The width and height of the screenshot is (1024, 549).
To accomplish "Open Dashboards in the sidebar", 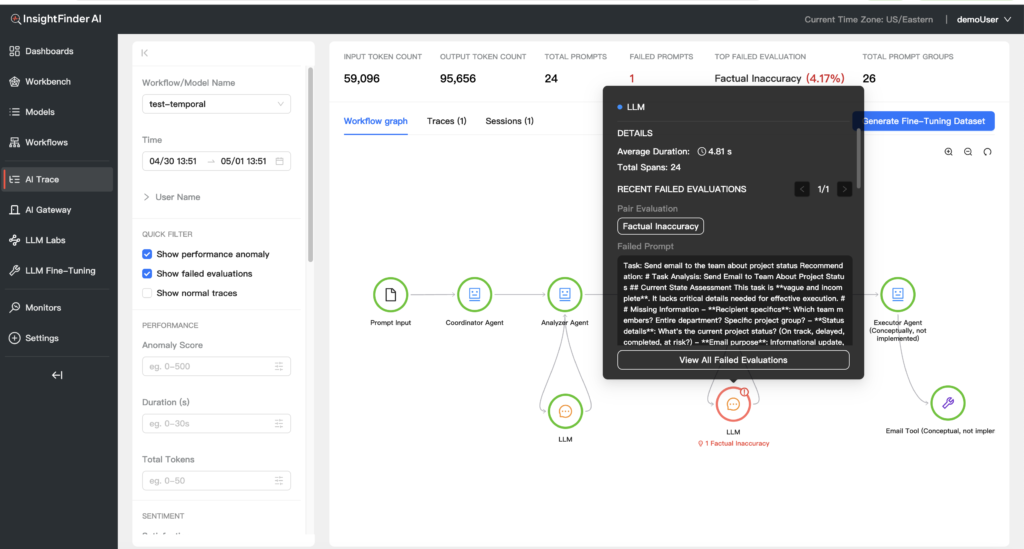I will point(49,51).
